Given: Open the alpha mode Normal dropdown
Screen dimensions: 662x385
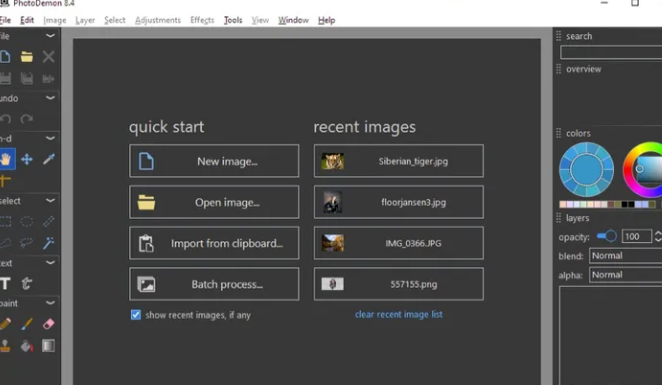Looking at the screenshot, I should tap(625, 275).
